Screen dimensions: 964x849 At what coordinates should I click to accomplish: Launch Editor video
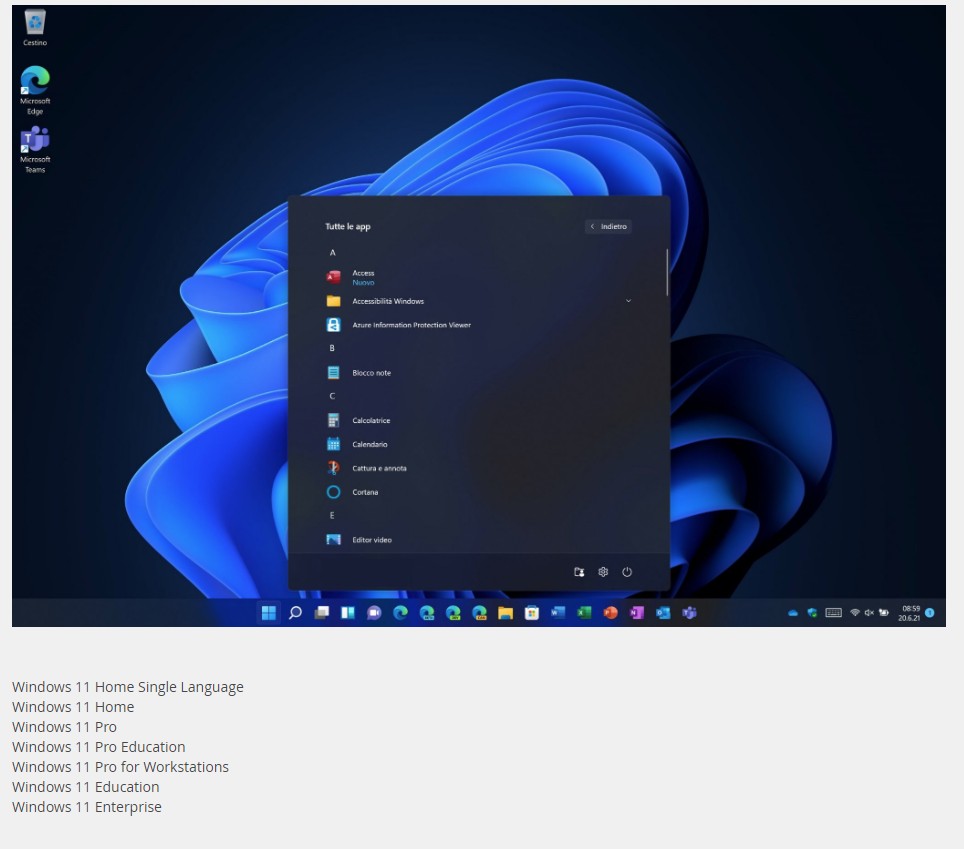359,540
